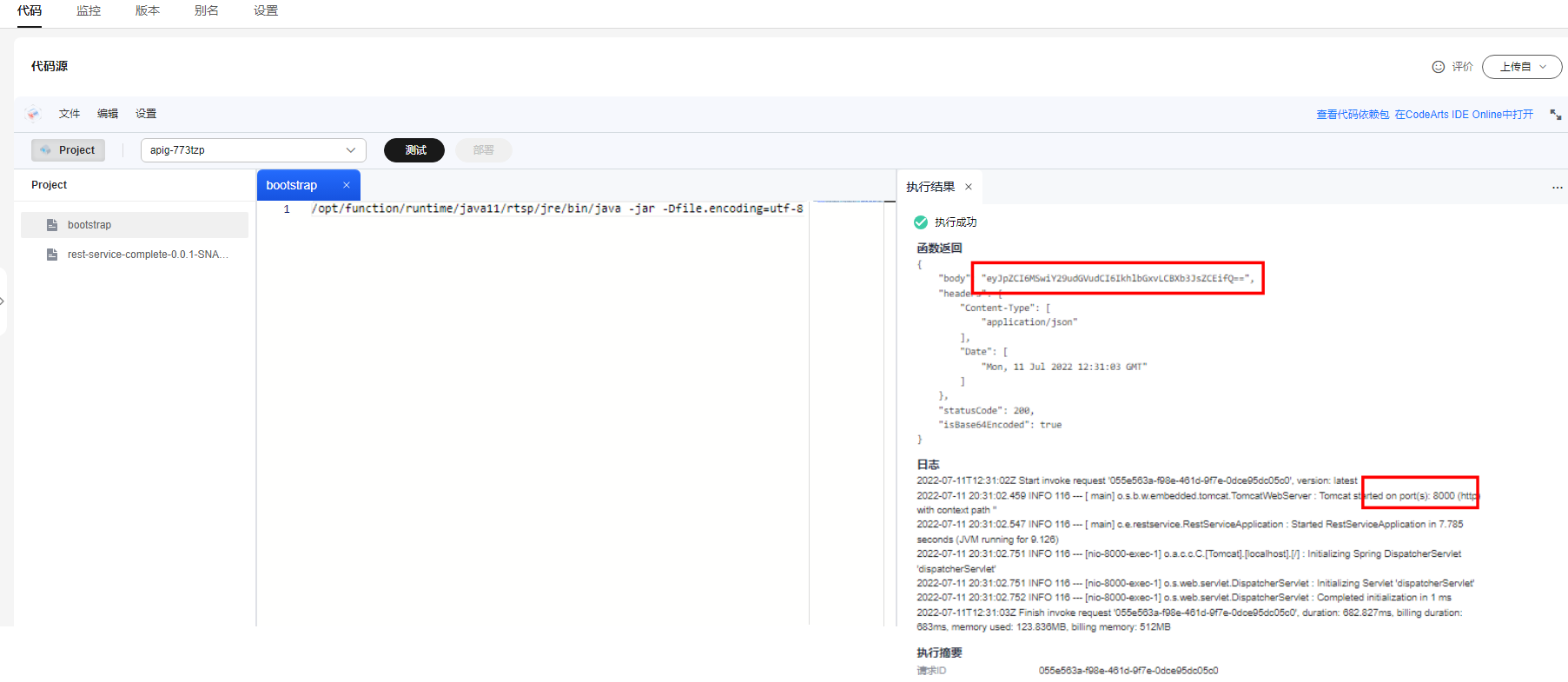
Task: Expand the editor to fullscreen
Action: click(1555, 115)
